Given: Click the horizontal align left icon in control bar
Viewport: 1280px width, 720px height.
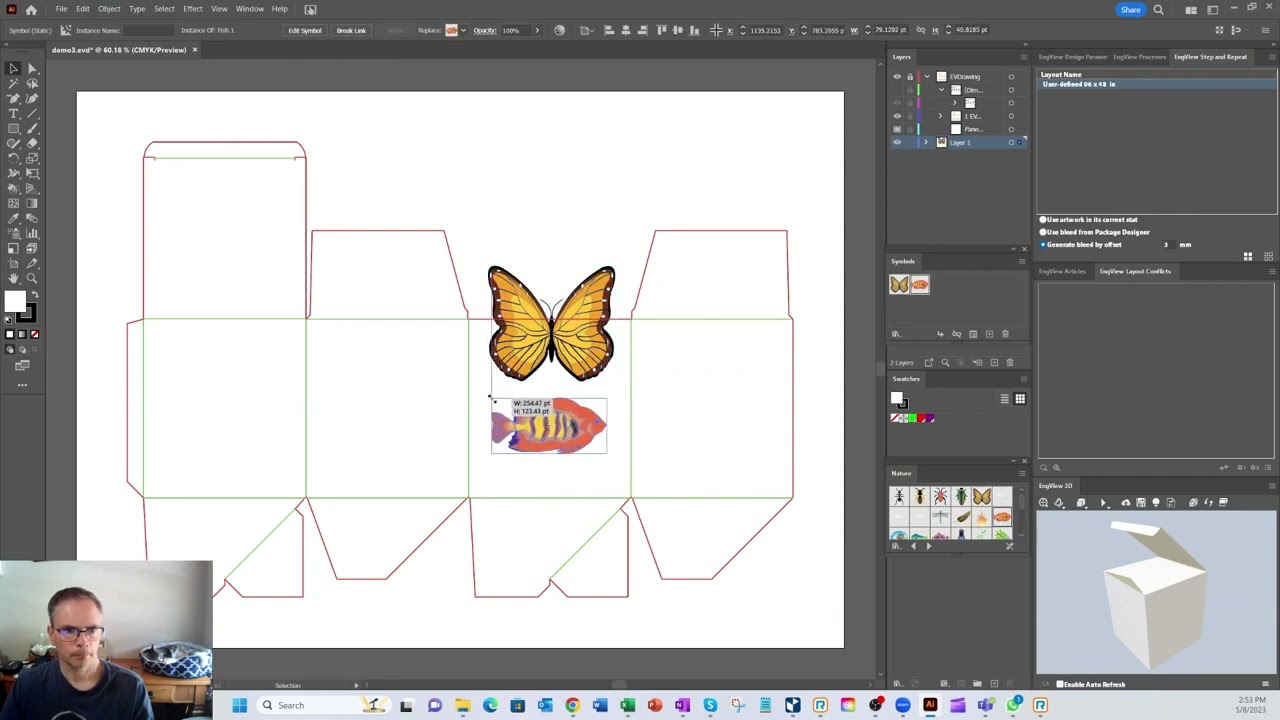Looking at the screenshot, I should [608, 30].
